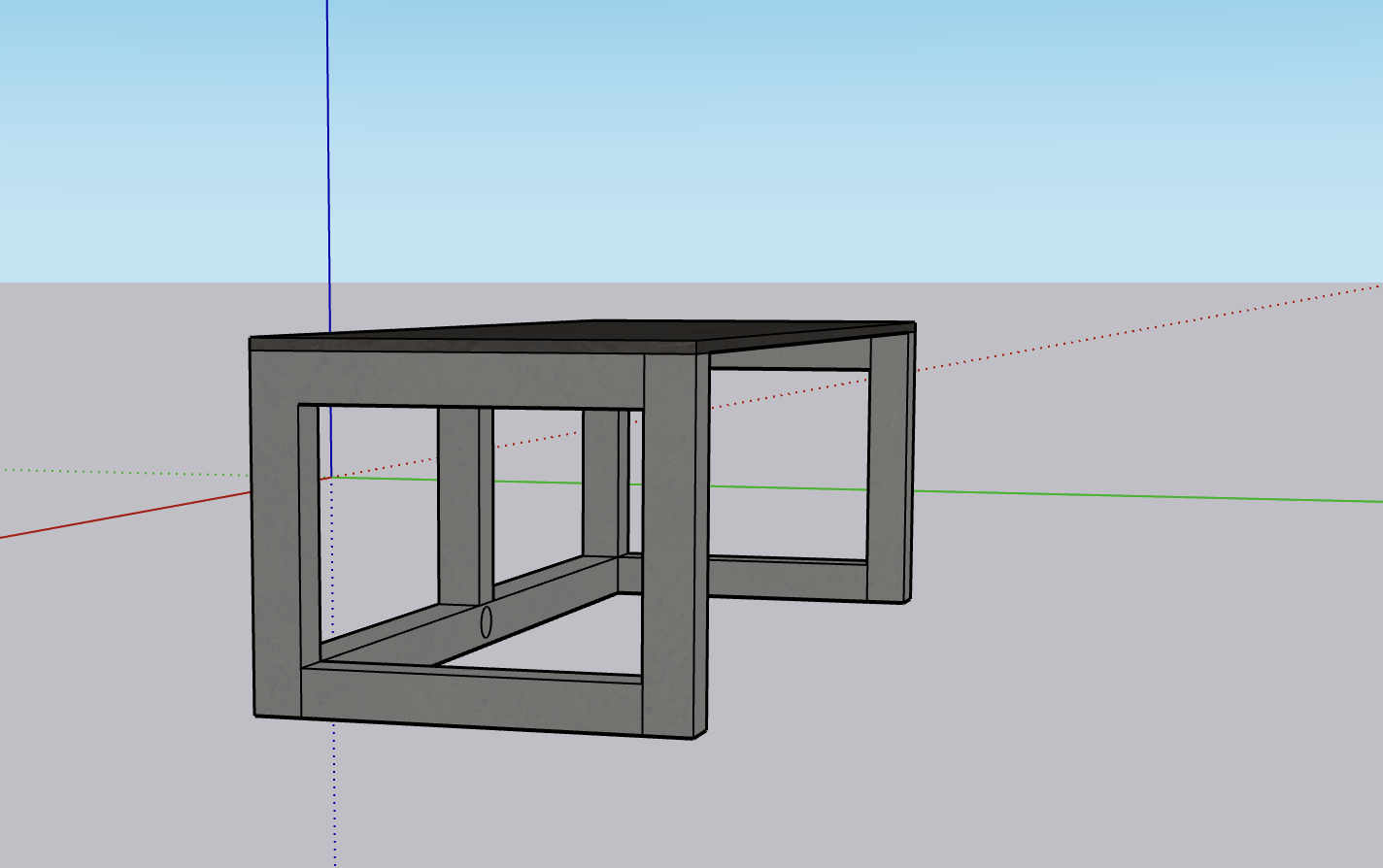Screen dimensions: 1383x868
Task: Select the middle inner vertical support post
Action: [602, 483]
